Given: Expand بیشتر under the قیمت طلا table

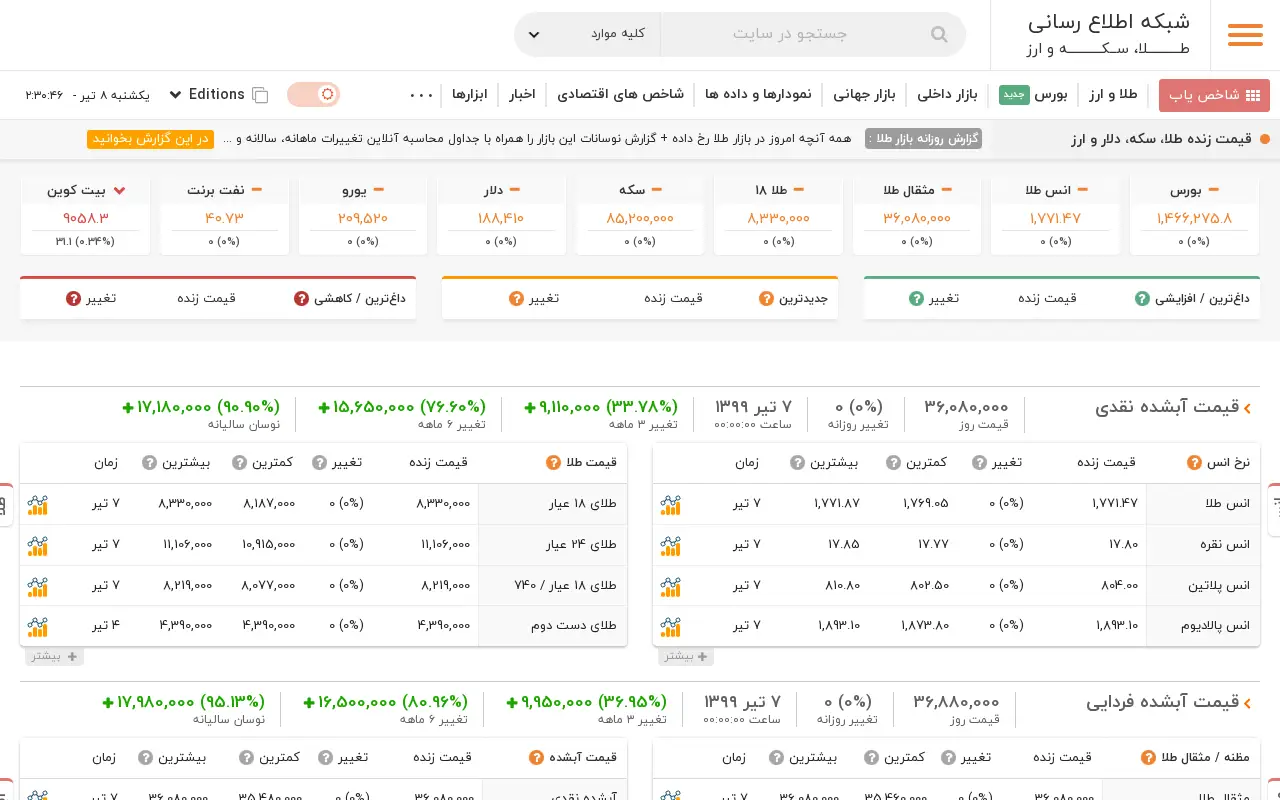Looking at the screenshot, I should click(54, 656).
